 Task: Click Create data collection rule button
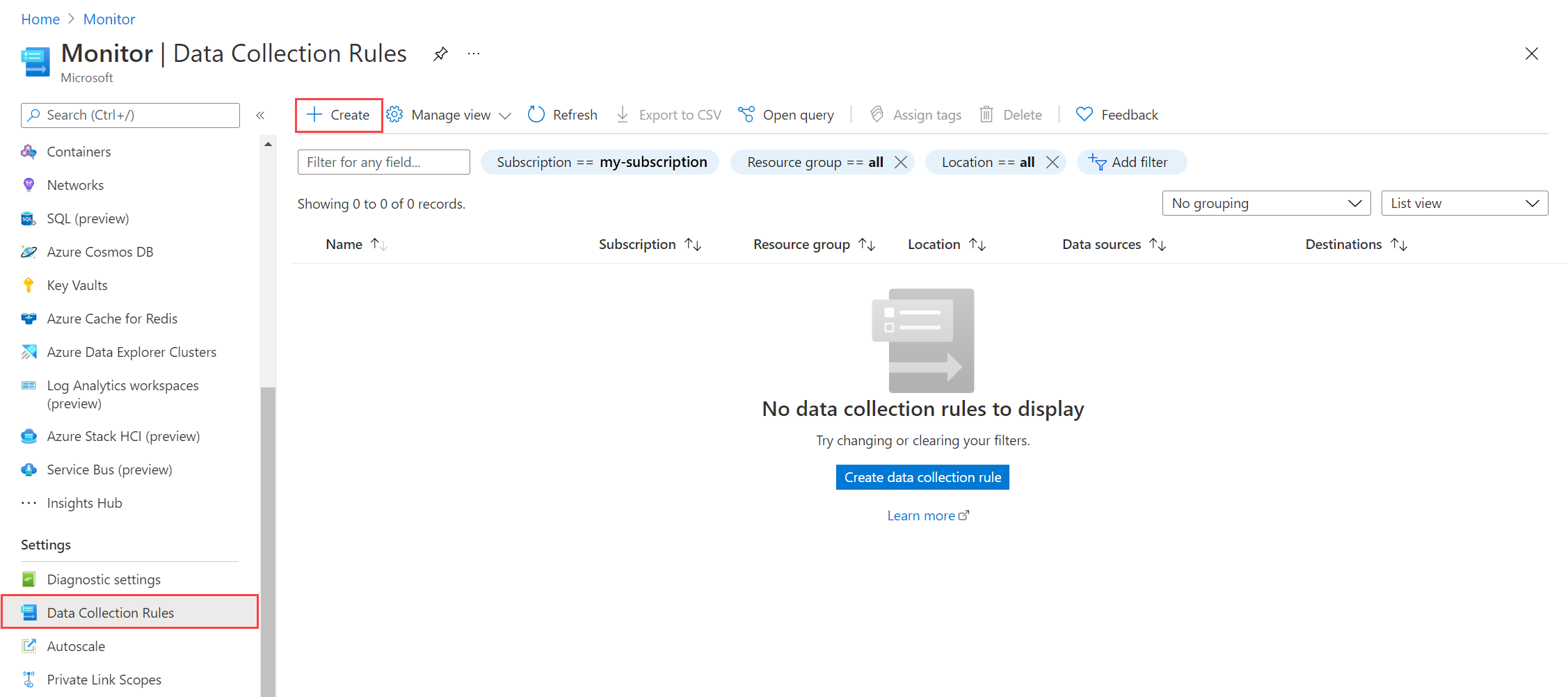[922, 477]
